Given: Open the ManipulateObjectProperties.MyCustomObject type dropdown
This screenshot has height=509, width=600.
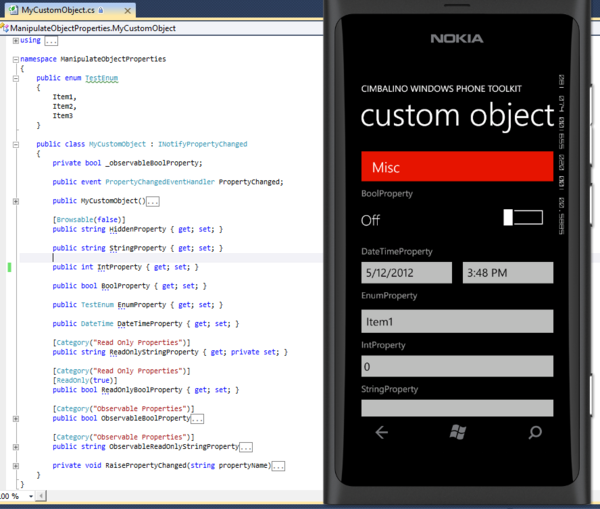Looking at the screenshot, I should (161, 28).
